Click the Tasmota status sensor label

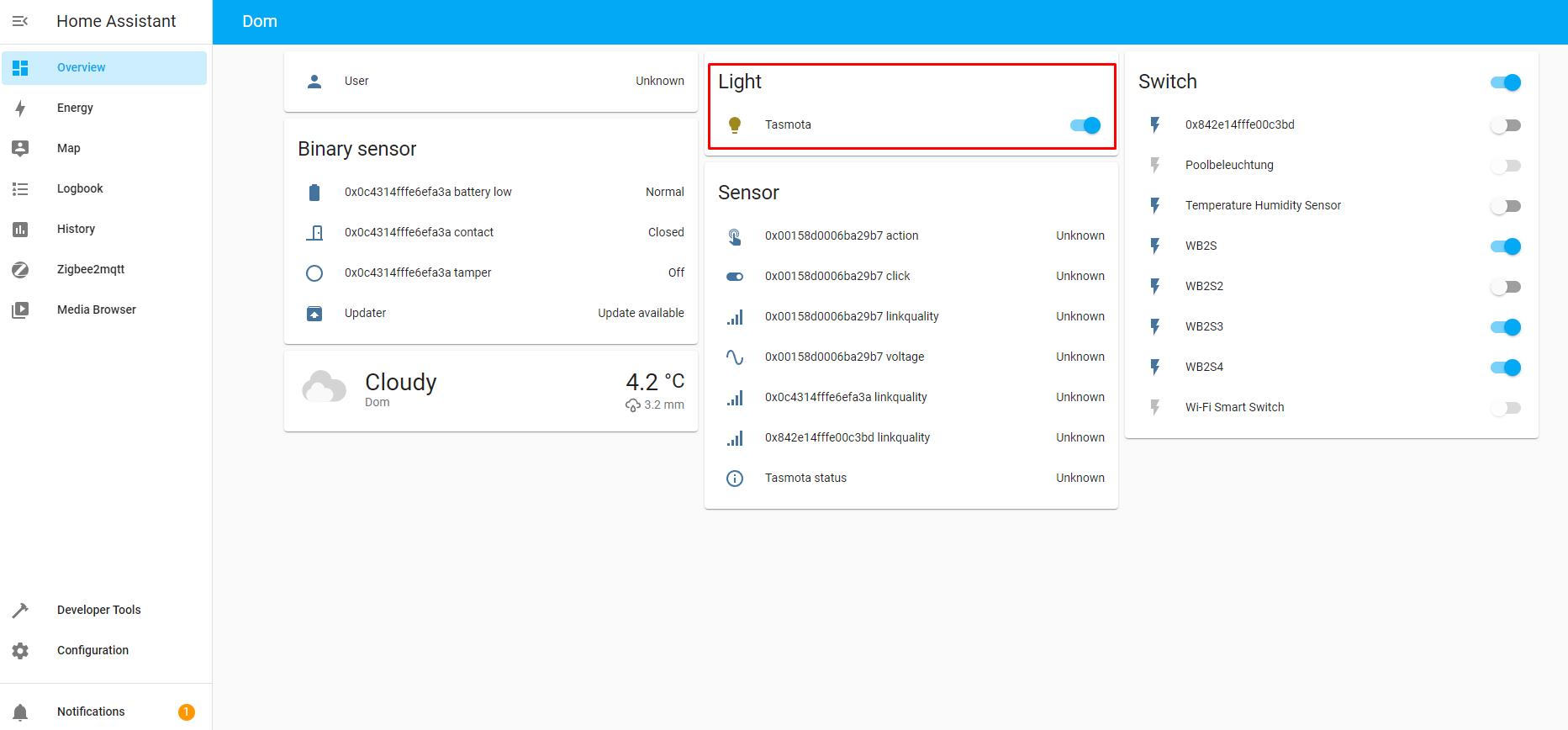point(805,478)
